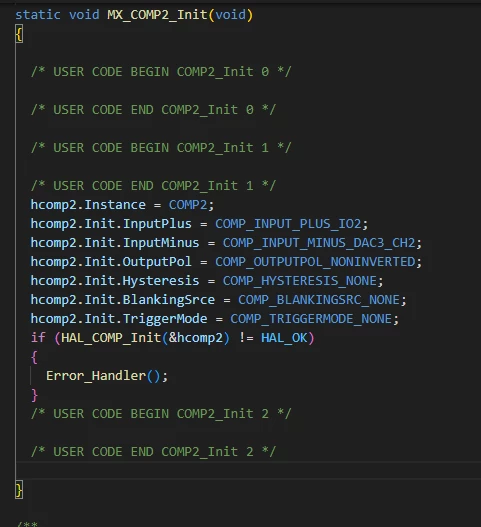The image size is (481, 527).
Task: Click the comment 'USER CODE END COMP2_Init 0'
Action: click(153, 110)
